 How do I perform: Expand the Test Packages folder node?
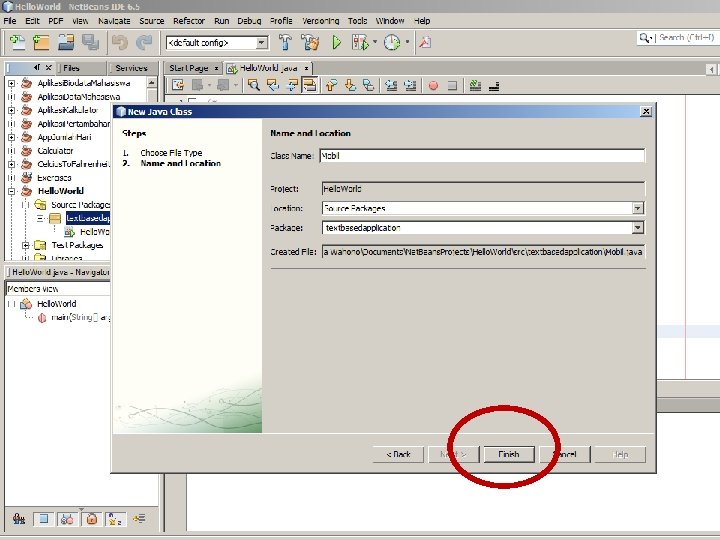(26, 245)
